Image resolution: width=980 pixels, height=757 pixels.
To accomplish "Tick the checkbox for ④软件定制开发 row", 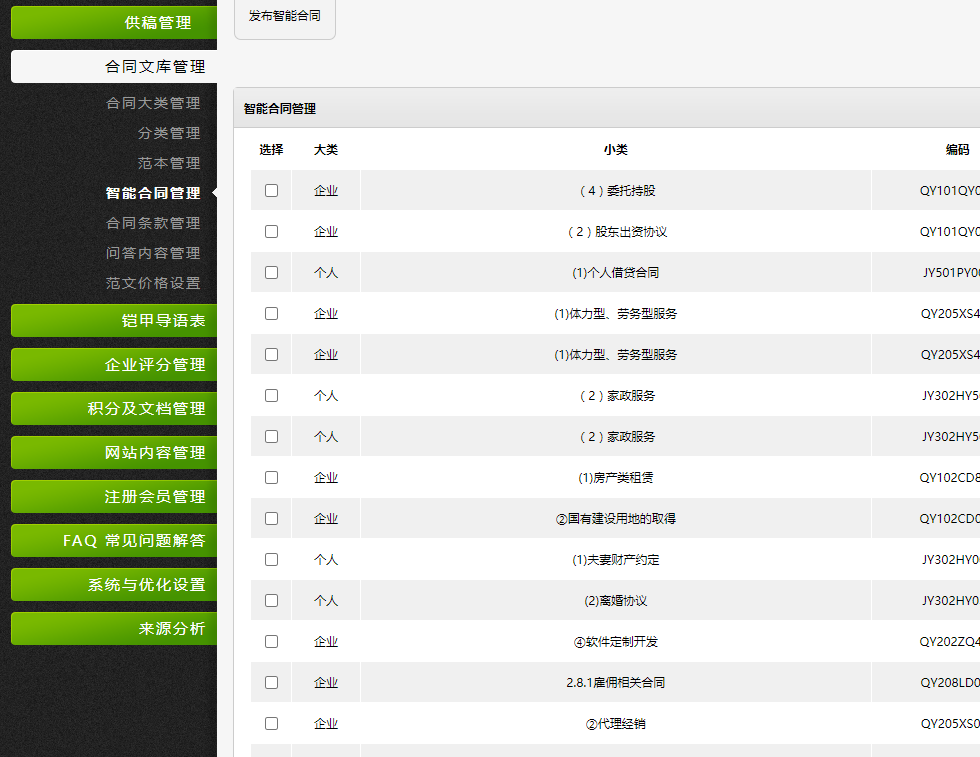I will [271, 641].
